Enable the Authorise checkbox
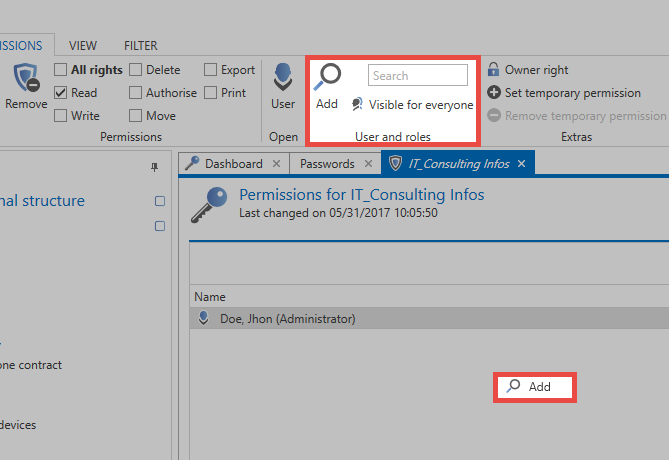 135,93
